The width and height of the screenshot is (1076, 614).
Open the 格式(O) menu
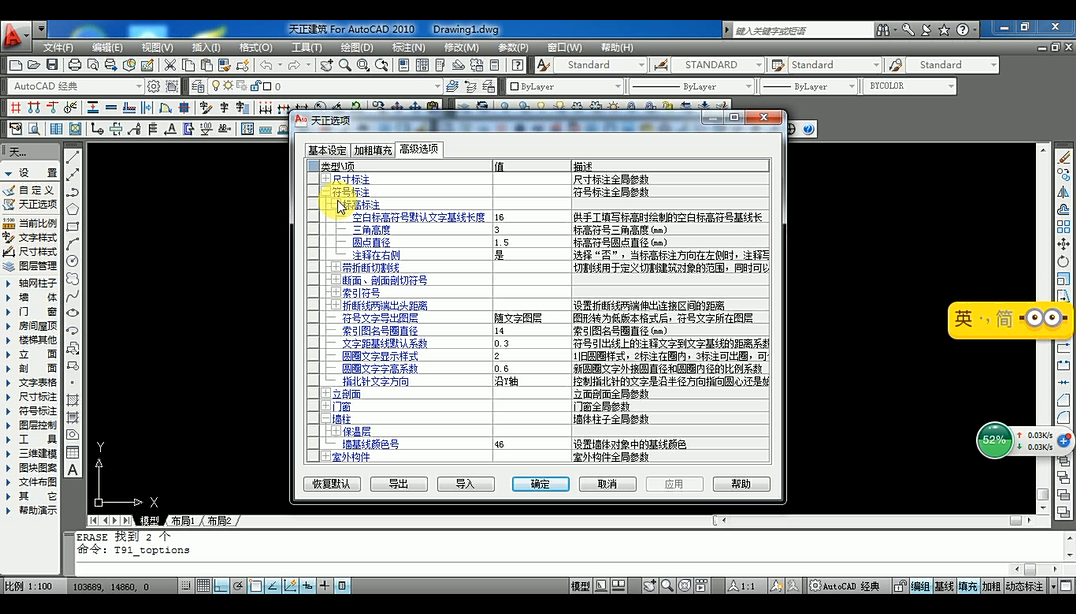[x=258, y=47]
